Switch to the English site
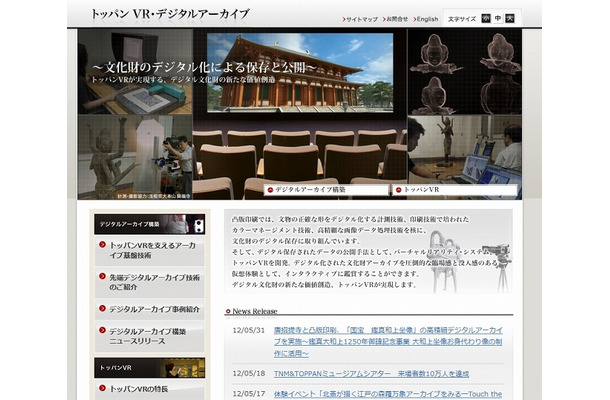The height and width of the screenshot is (400, 610). (x=427, y=19)
